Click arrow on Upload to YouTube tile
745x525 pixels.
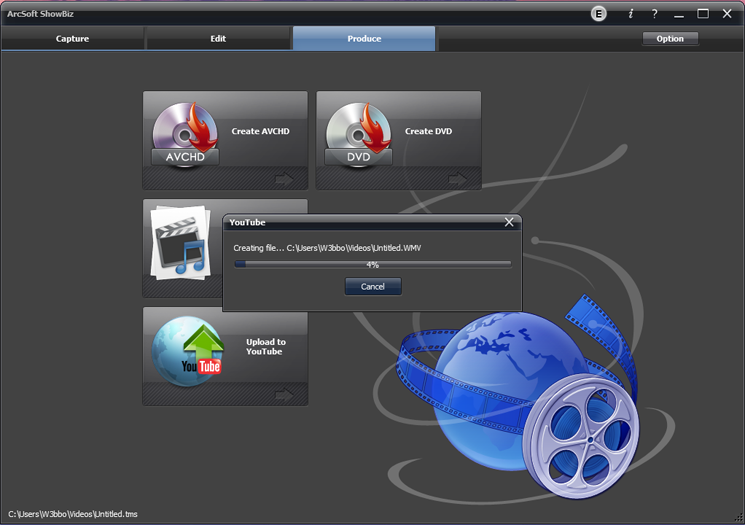tap(284, 394)
